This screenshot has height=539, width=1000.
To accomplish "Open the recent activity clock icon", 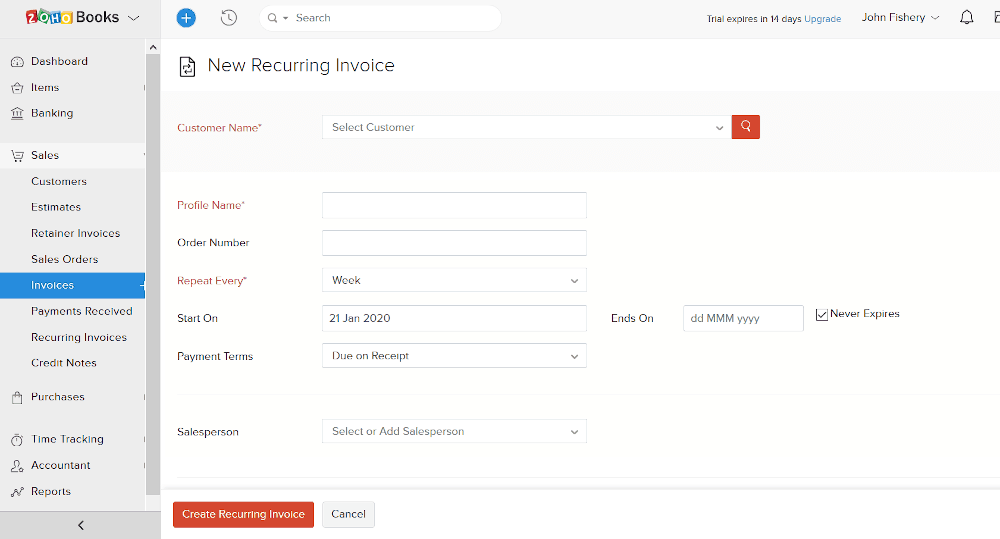I will 229,18.
